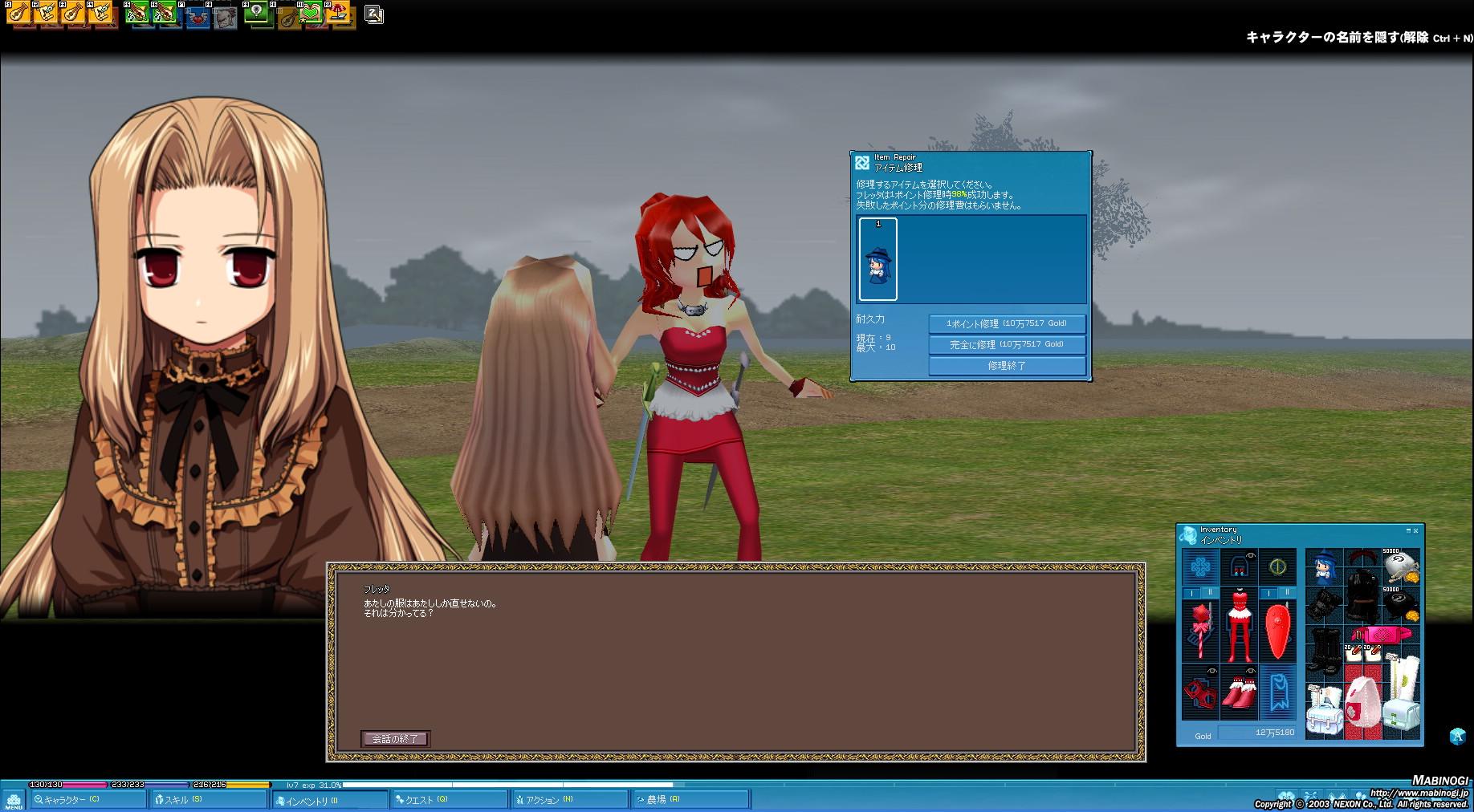Select the blue witch doll in repair window
Image resolution: width=1474 pixels, height=812 pixels.
tap(878, 259)
